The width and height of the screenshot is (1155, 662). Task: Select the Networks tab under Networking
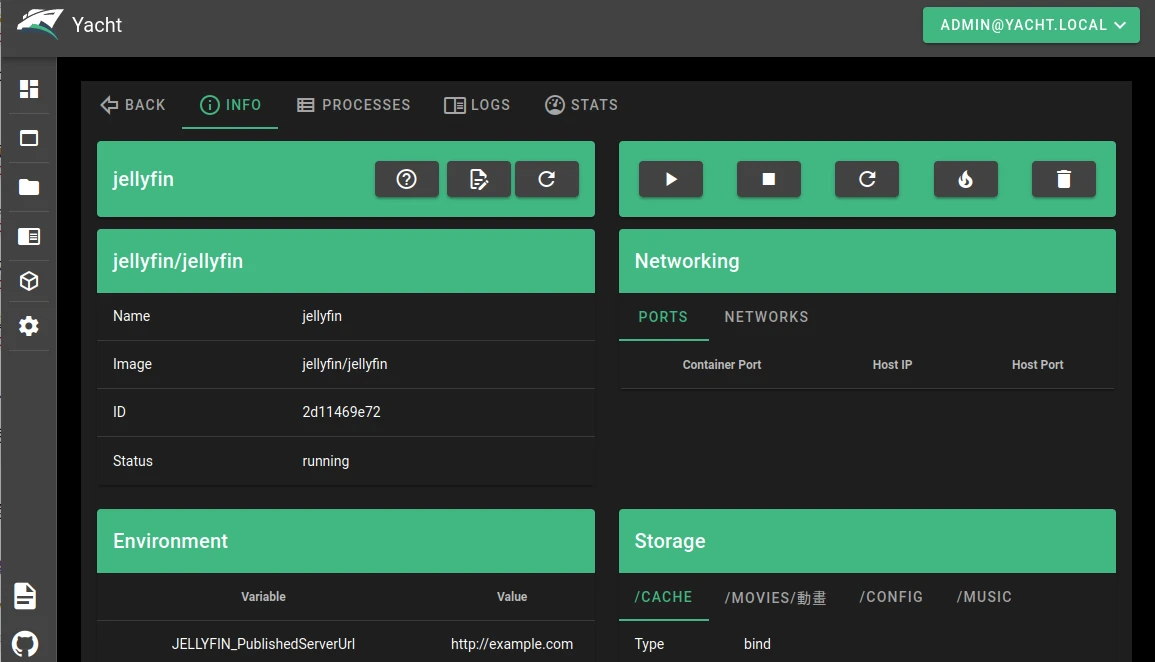(x=766, y=317)
